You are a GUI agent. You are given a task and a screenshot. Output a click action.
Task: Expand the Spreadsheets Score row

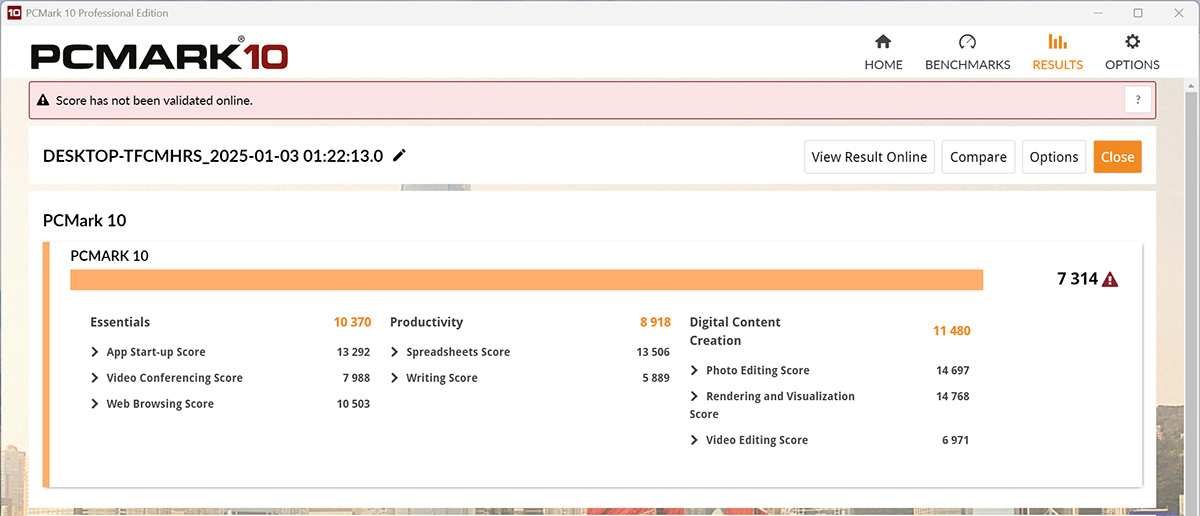[x=394, y=352]
